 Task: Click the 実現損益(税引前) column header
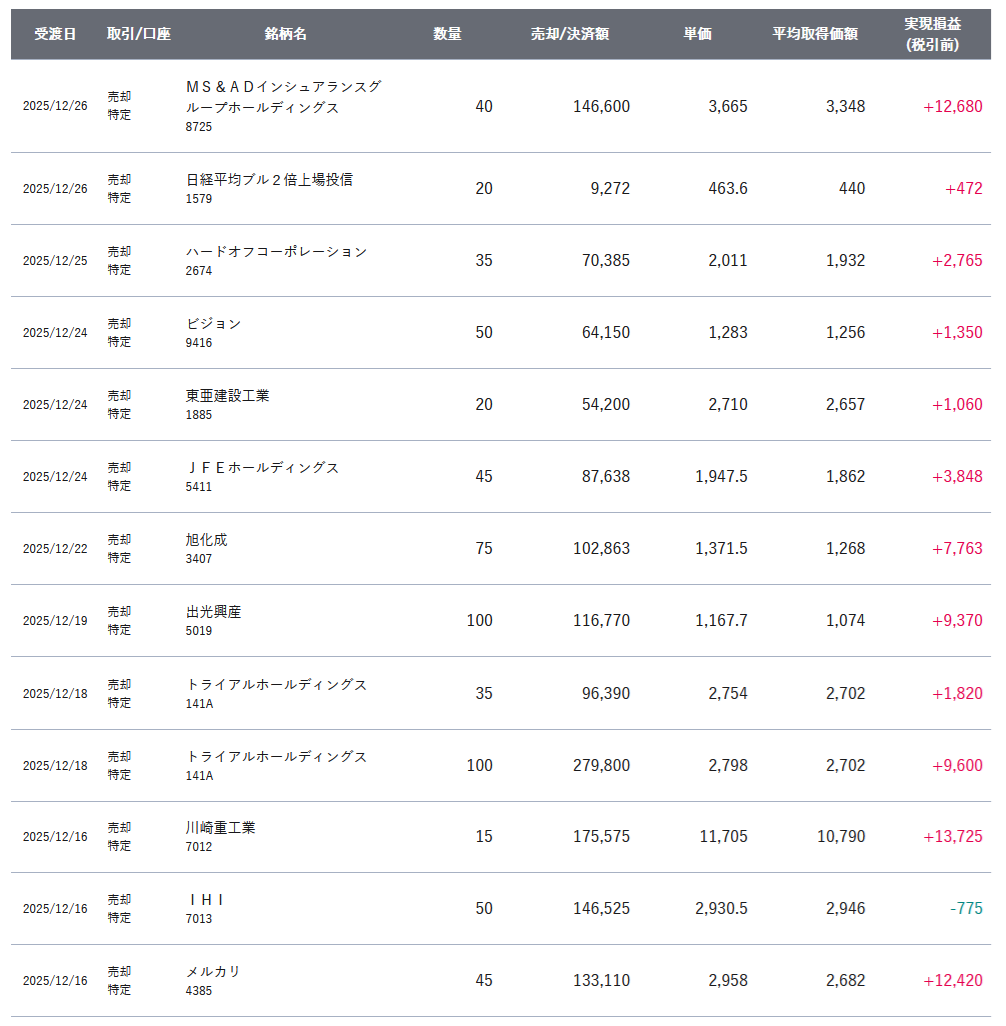[x=932, y=34]
